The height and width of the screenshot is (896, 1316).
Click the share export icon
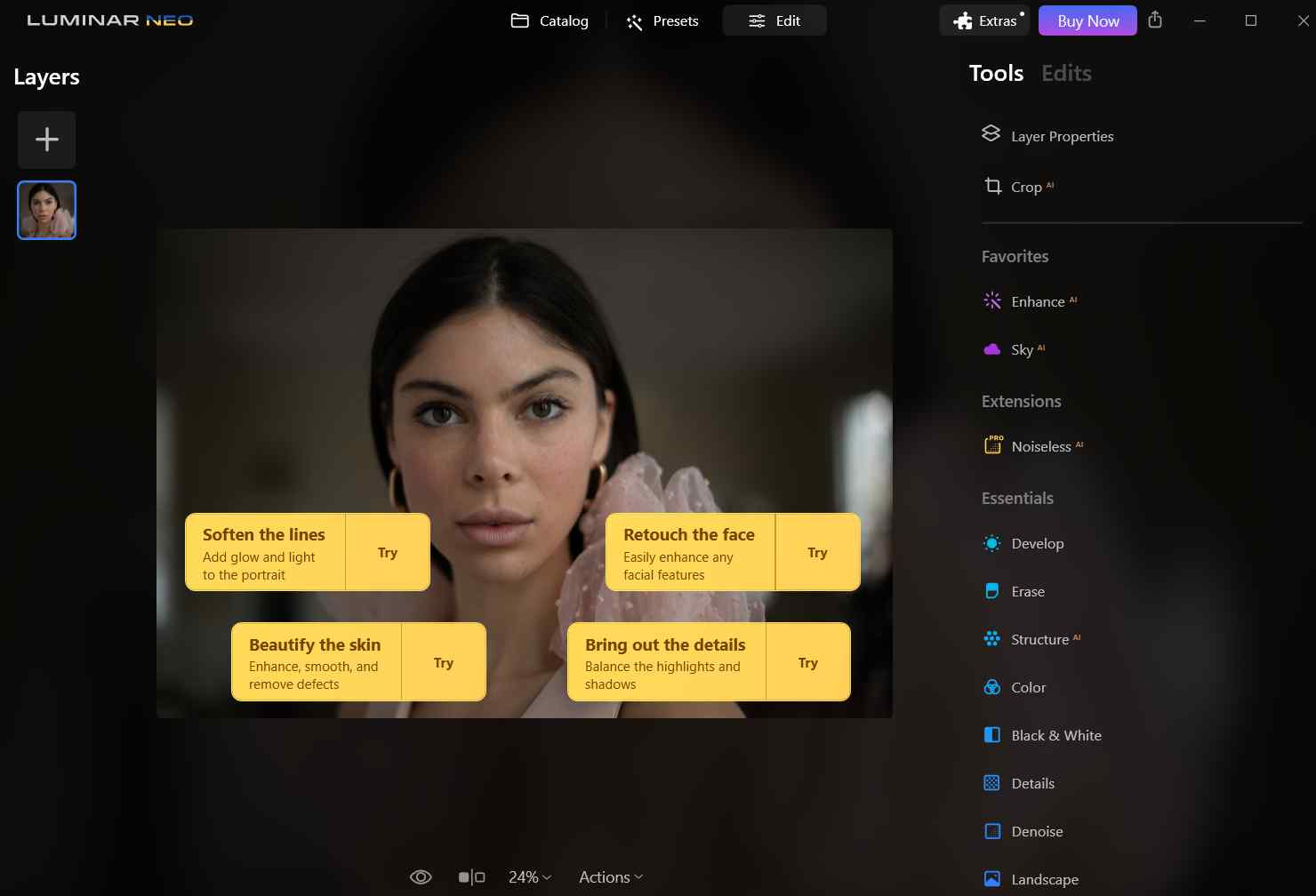click(x=1155, y=20)
